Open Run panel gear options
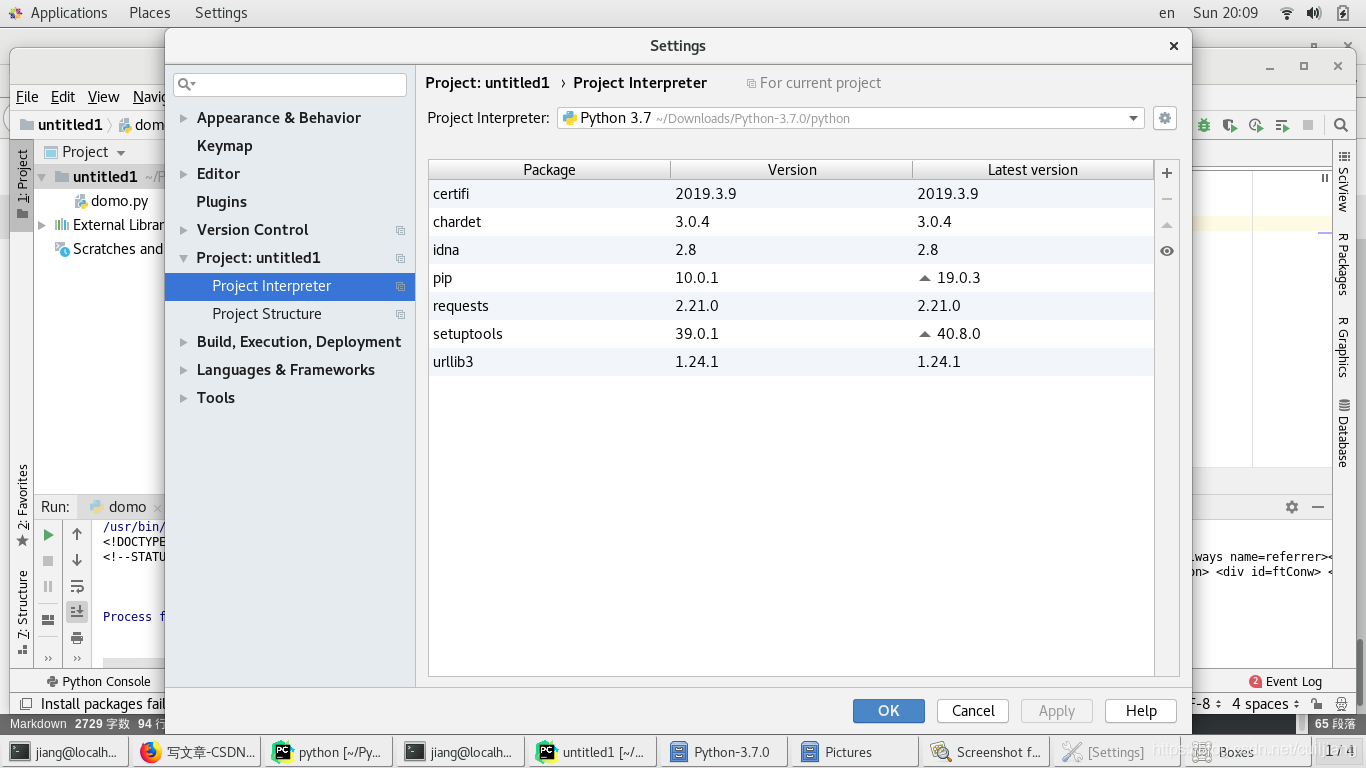Image resolution: width=1366 pixels, height=768 pixels. (x=1292, y=507)
